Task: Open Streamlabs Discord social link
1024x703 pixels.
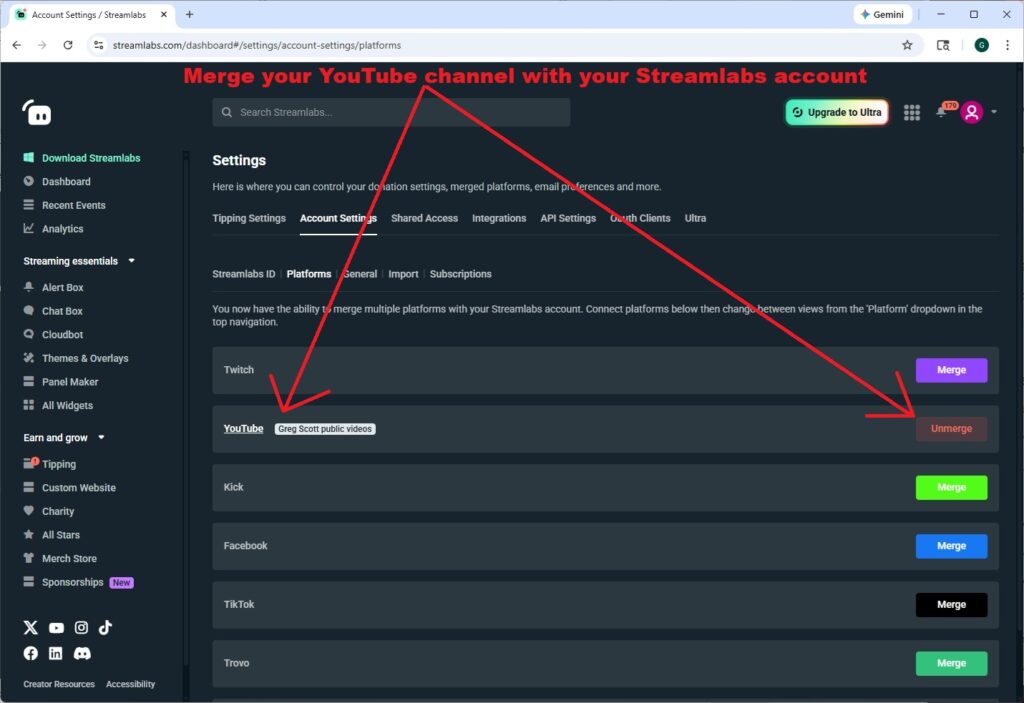Action: 82,653
